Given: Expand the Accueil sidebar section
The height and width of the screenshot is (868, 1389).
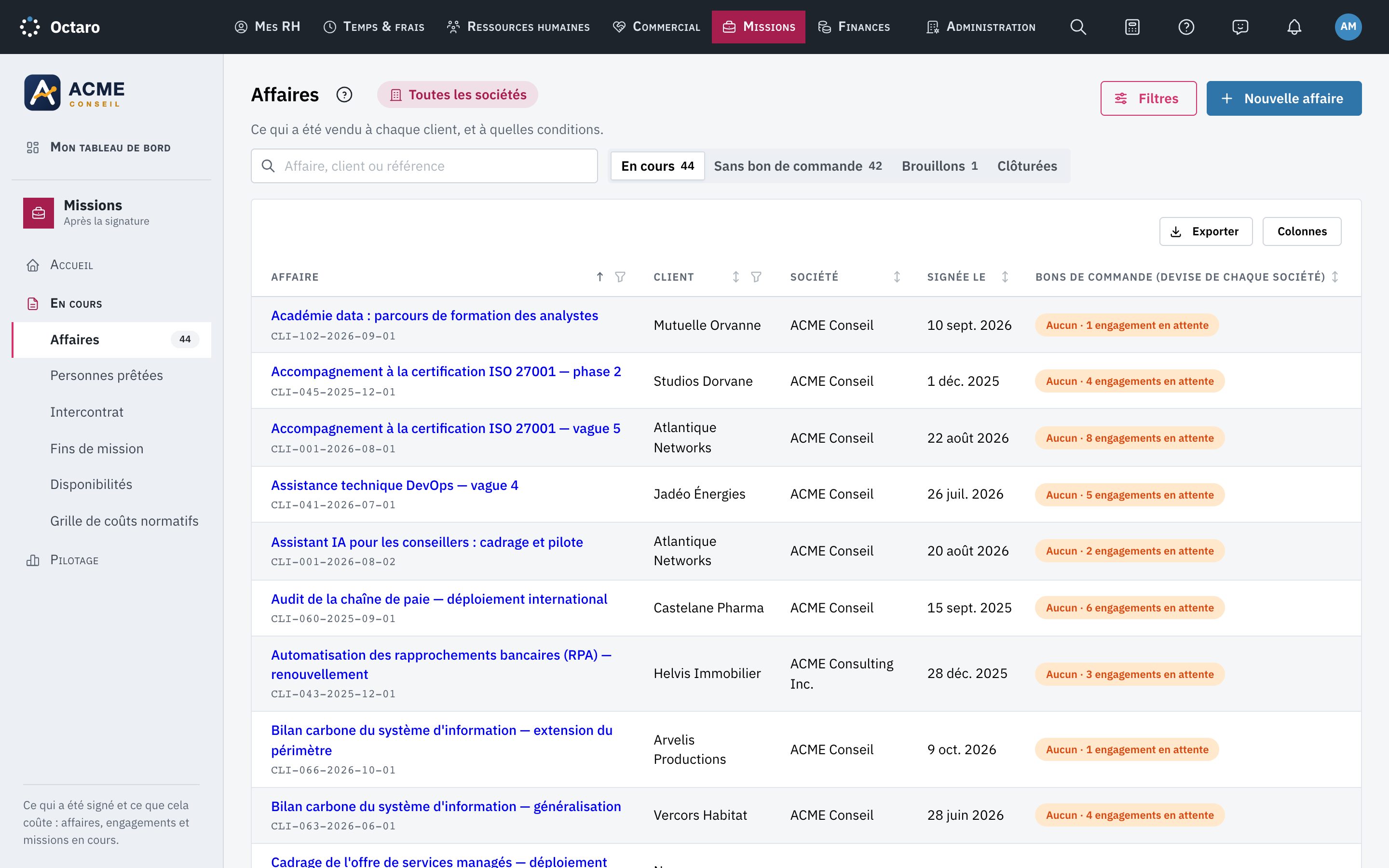Looking at the screenshot, I should (x=111, y=265).
